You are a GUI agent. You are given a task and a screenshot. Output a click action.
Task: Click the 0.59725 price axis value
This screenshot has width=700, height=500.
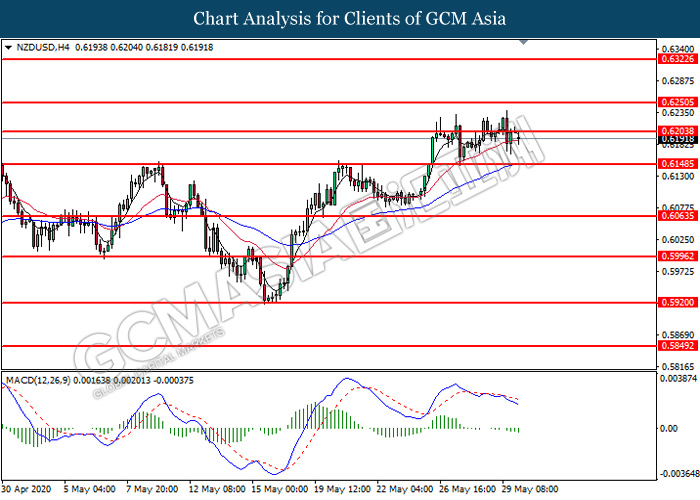pyautogui.click(x=678, y=271)
